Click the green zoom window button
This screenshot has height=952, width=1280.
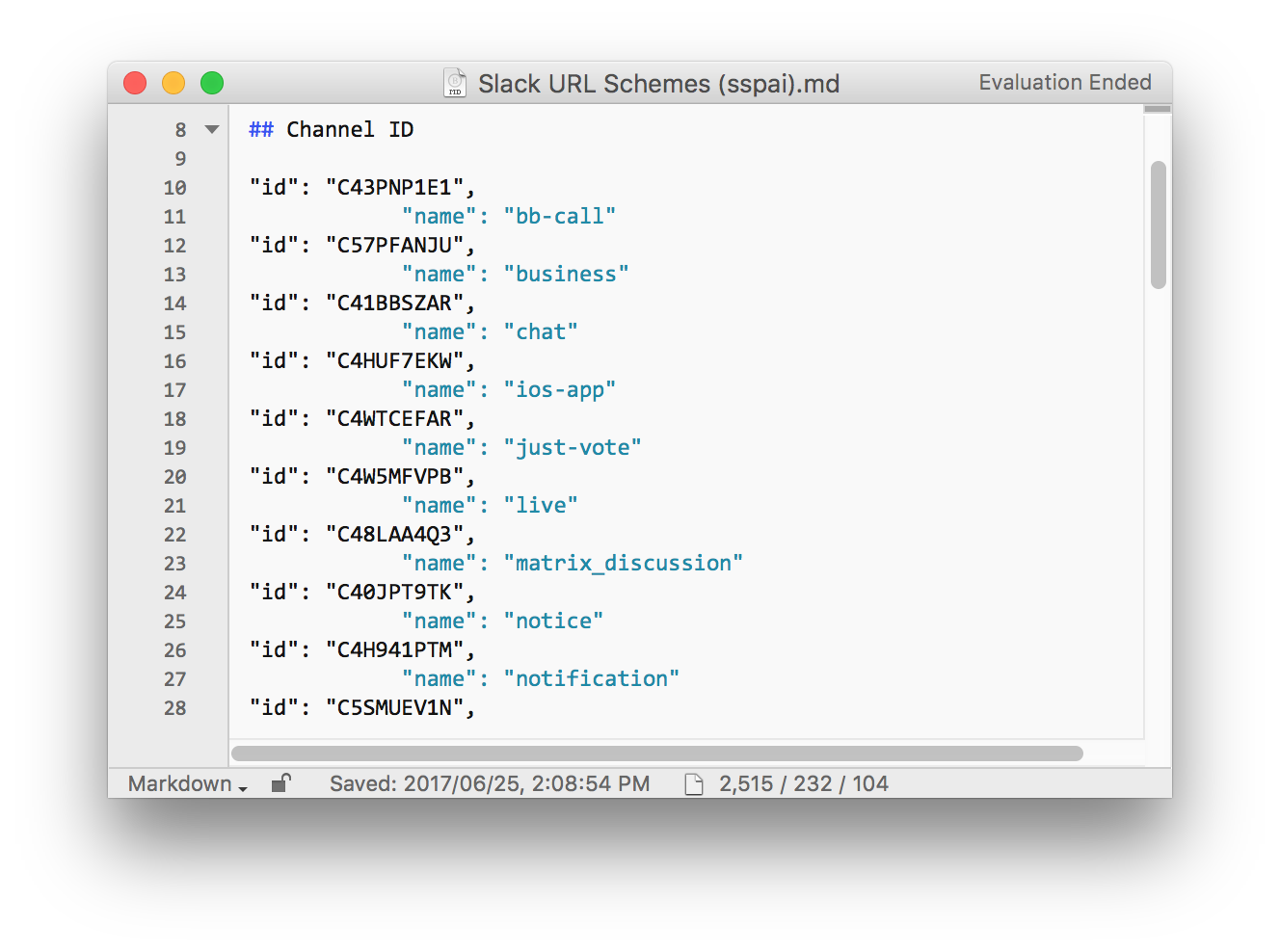[x=212, y=84]
